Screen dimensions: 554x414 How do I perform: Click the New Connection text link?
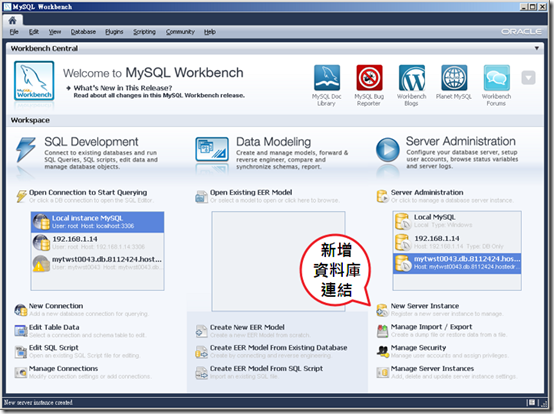coord(56,306)
